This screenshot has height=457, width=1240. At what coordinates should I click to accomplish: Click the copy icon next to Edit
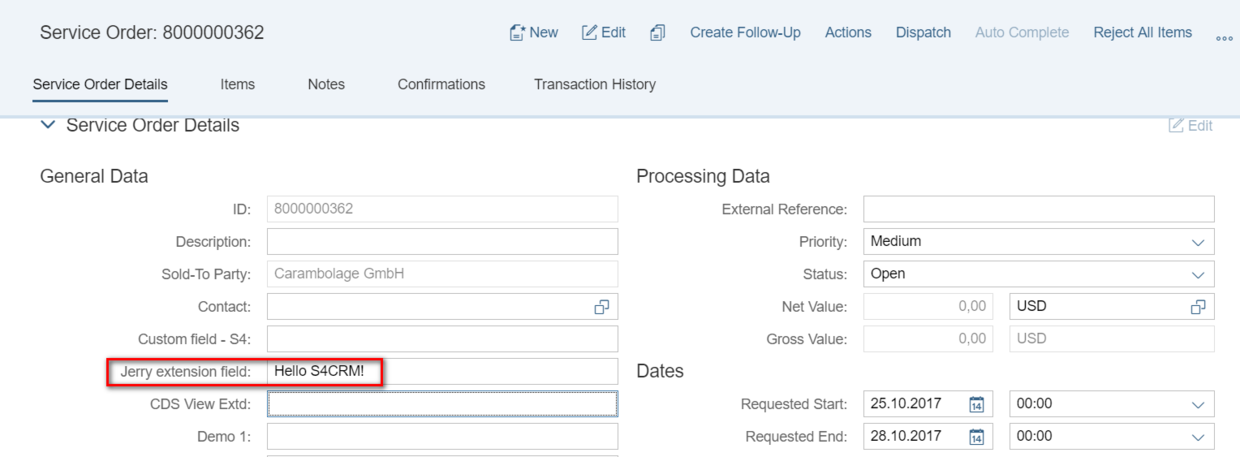658,33
